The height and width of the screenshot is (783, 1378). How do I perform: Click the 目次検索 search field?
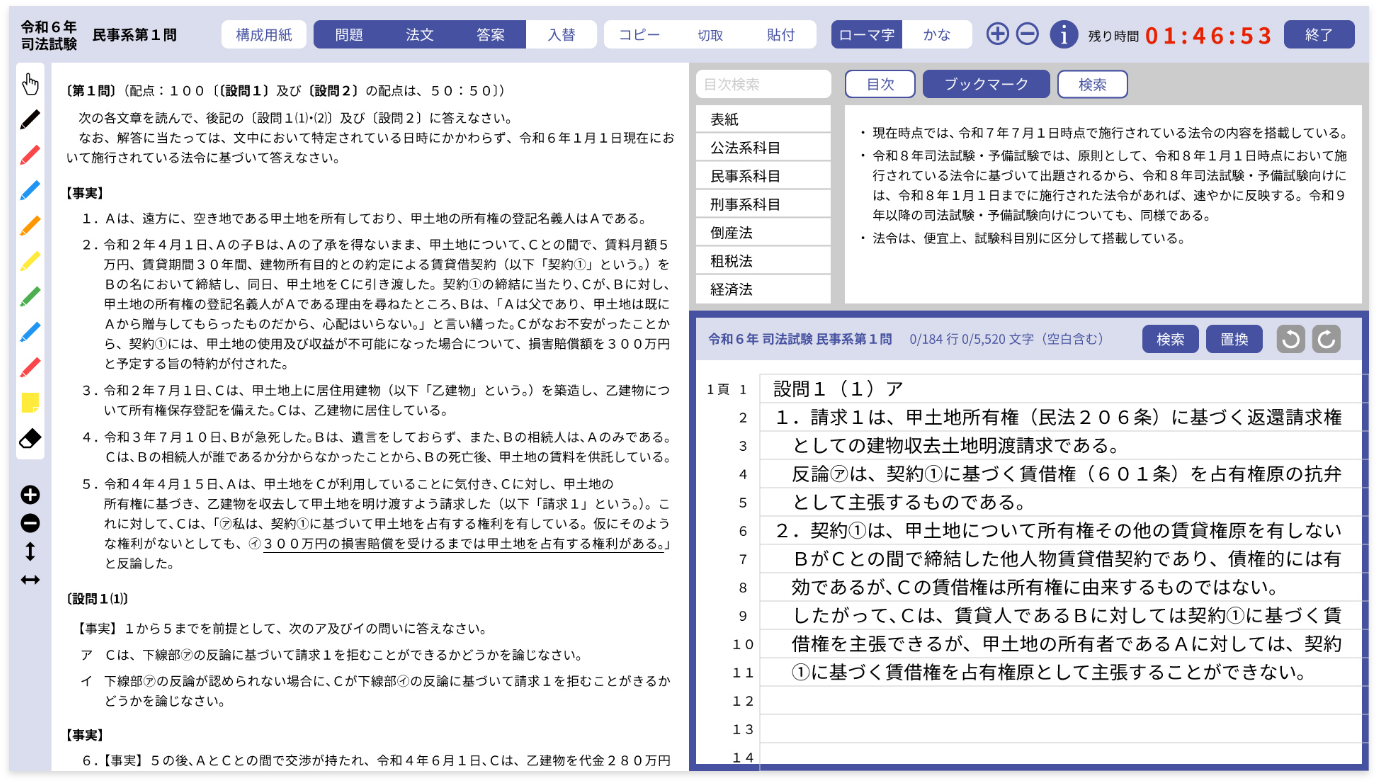[763, 85]
